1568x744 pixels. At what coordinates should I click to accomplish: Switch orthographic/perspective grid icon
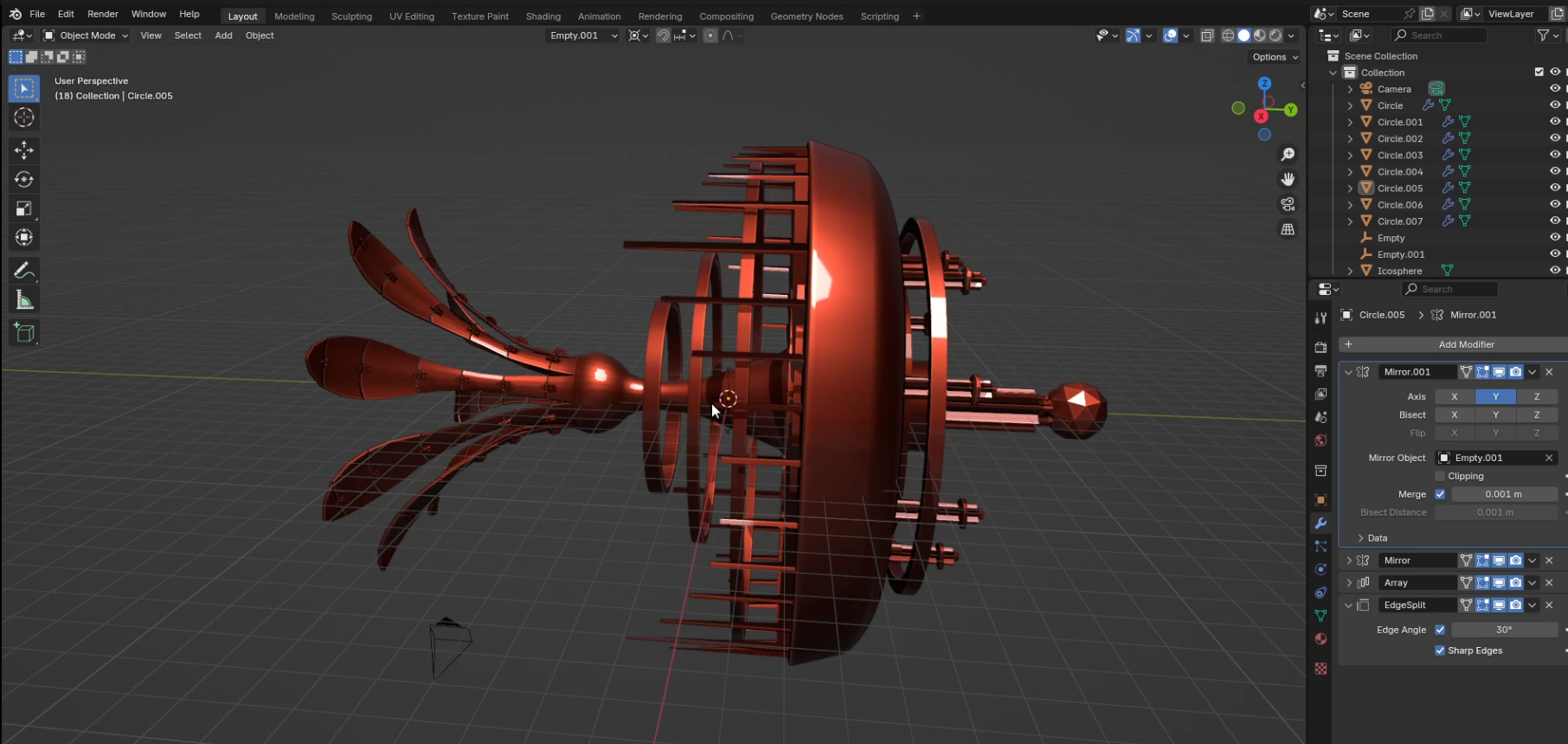tap(1288, 229)
